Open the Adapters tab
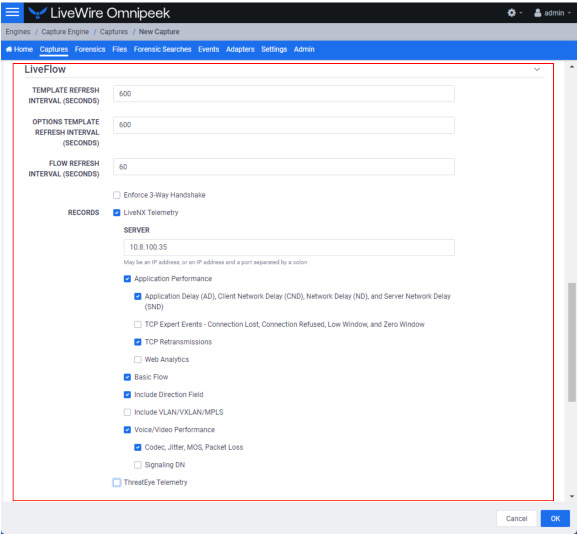 coord(240,49)
